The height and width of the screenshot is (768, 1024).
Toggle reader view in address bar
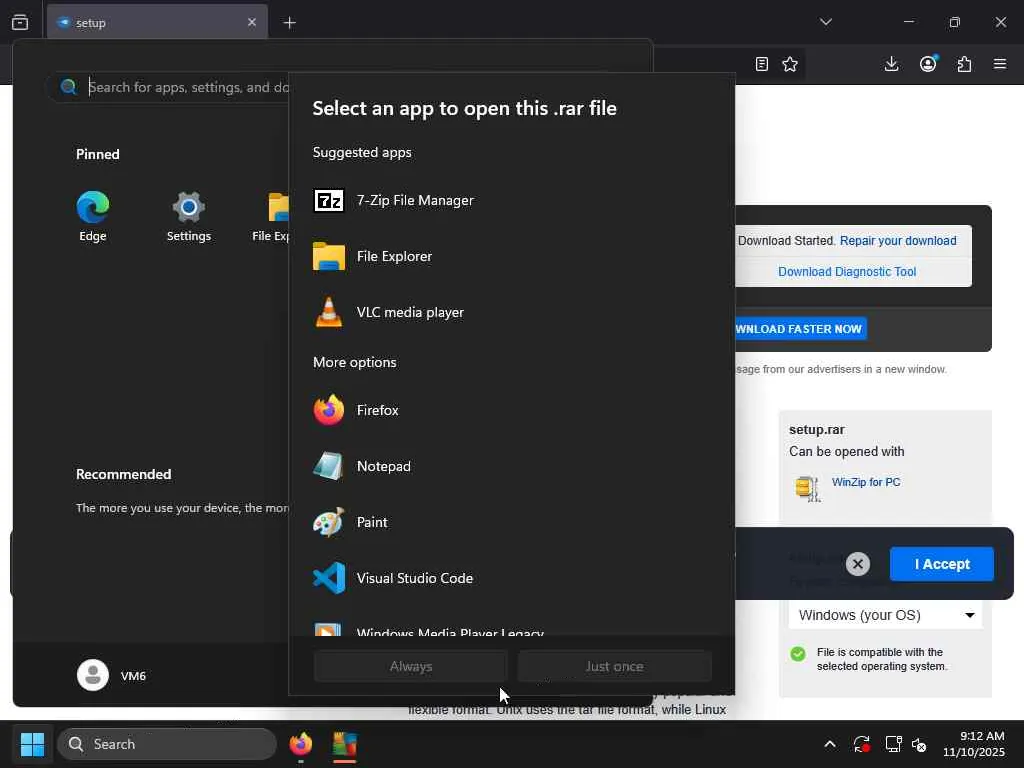pos(761,64)
